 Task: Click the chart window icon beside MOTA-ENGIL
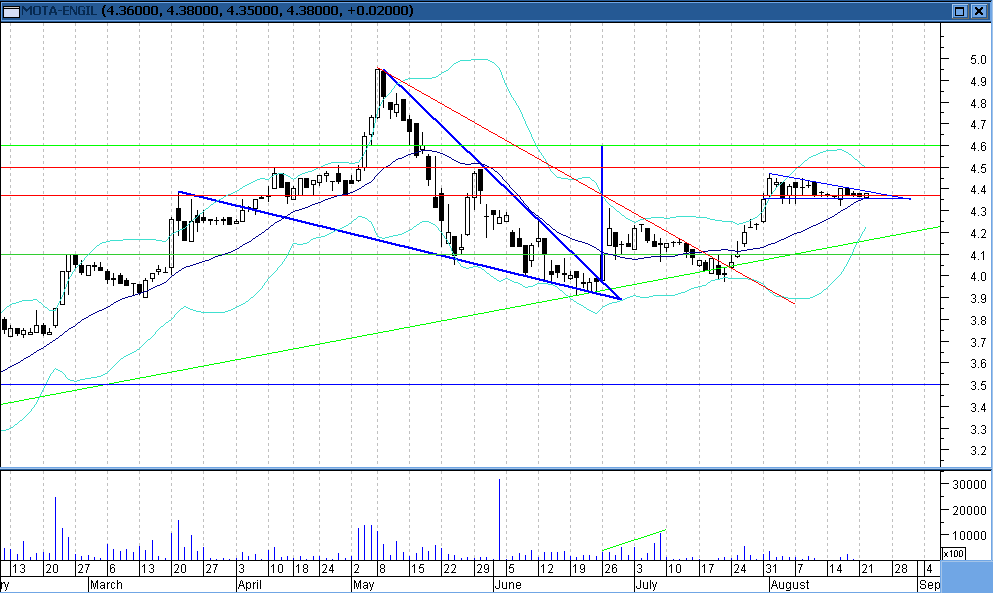(11, 11)
